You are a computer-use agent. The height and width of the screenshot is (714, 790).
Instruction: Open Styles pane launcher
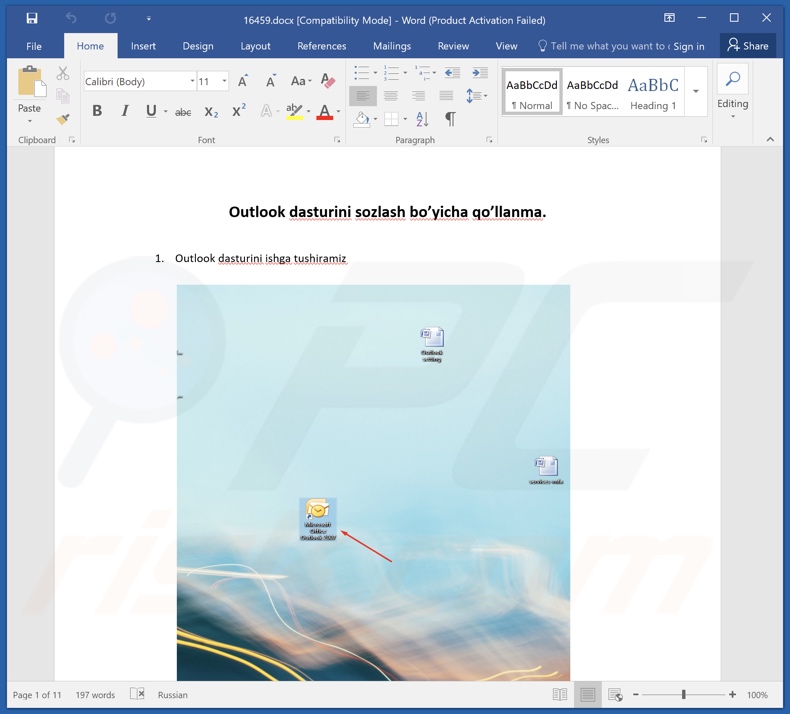704,140
